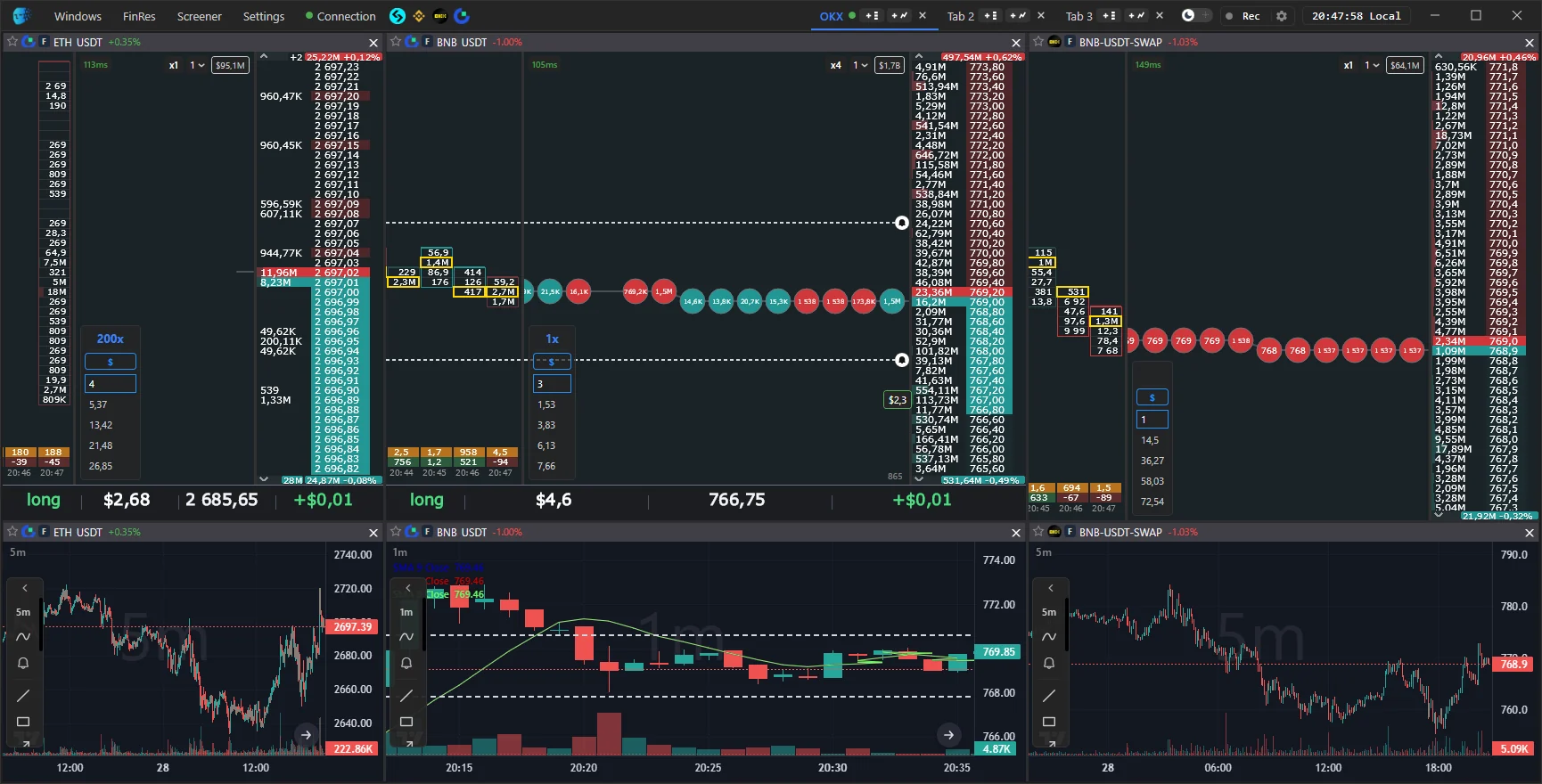Viewport: 1542px width, 784px height.
Task: Click the 1x leverage button for BNB USDT
Action: pyautogui.click(x=553, y=339)
